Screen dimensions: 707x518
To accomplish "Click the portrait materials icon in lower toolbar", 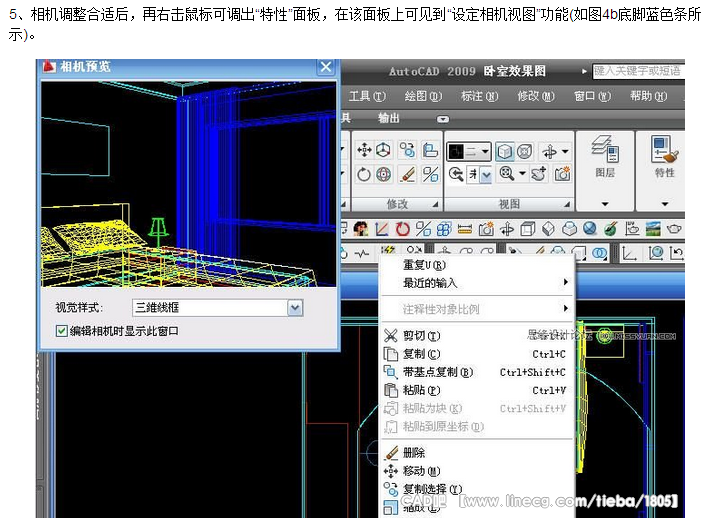I will 360,229.
